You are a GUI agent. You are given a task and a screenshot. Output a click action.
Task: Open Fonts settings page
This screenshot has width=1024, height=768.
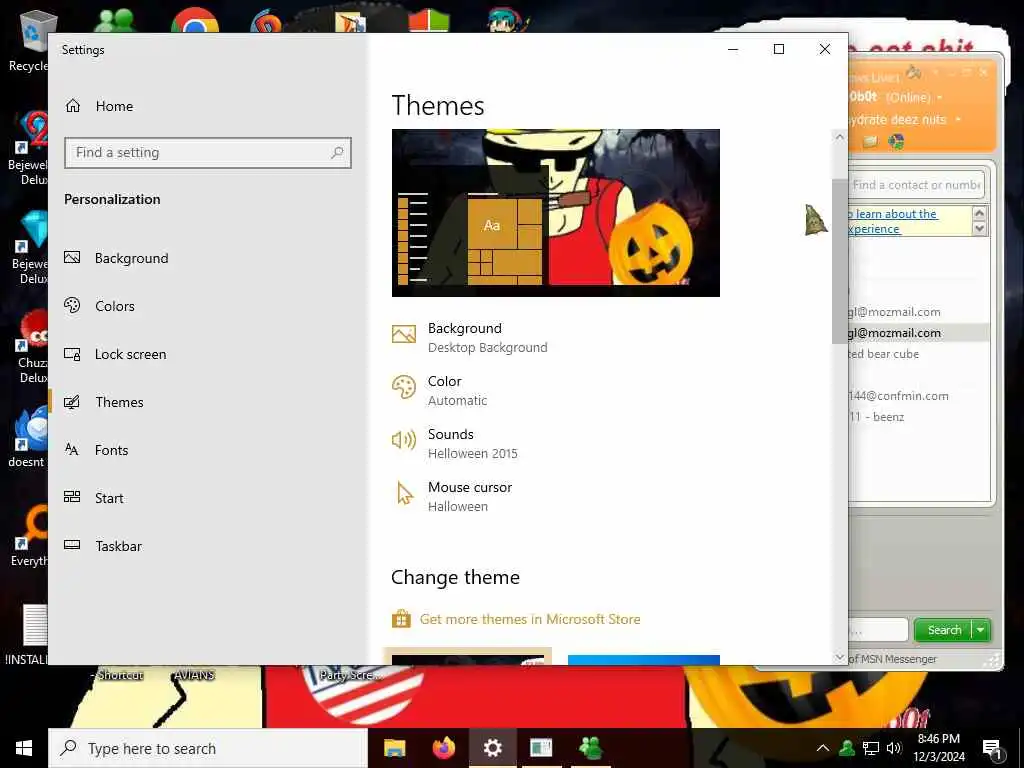pyautogui.click(x=96, y=450)
